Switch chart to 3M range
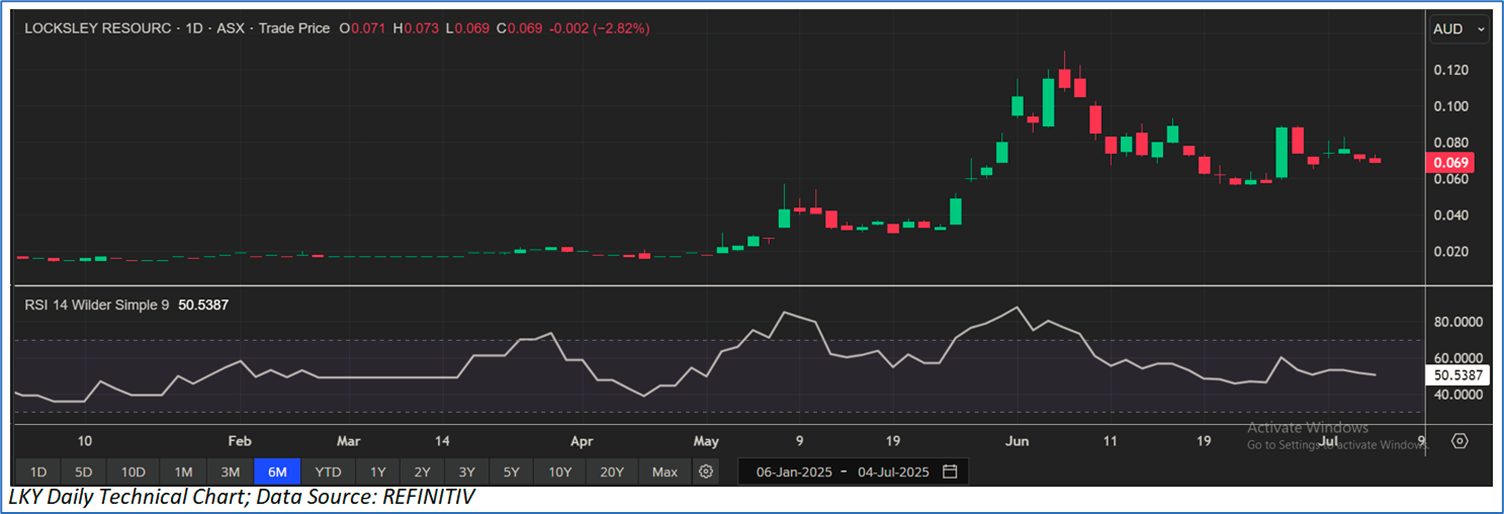The image size is (1504, 514). point(230,472)
